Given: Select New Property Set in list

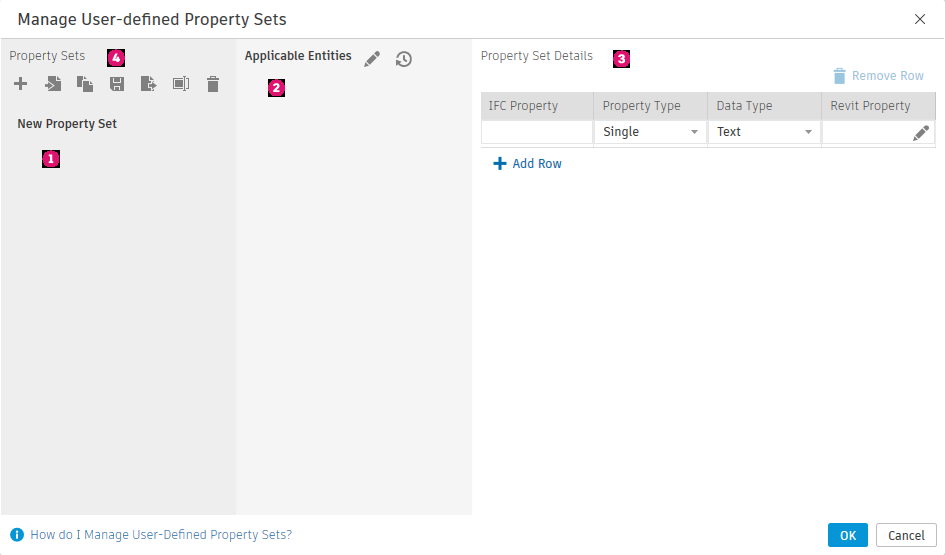Looking at the screenshot, I should [67, 124].
